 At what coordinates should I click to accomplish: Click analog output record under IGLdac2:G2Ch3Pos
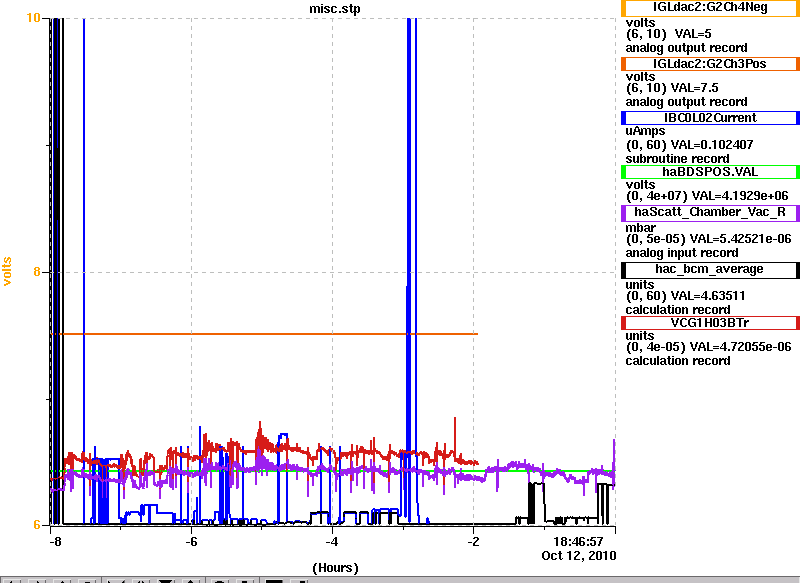coord(687,102)
